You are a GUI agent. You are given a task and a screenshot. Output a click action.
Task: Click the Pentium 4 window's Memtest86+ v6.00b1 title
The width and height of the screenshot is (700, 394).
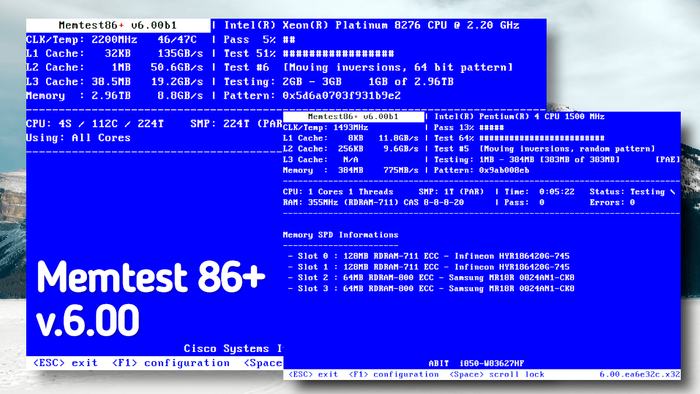click(x=353, y=116)
